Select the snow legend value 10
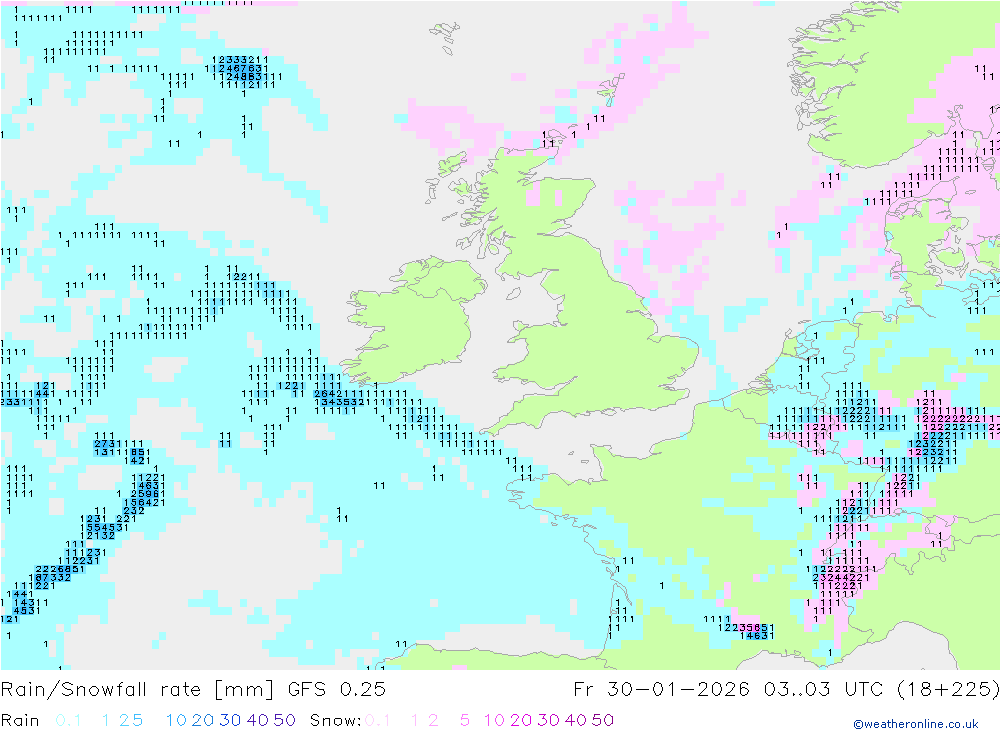Viewport: 1000px width, 733px height. click(x=494, y=720)
